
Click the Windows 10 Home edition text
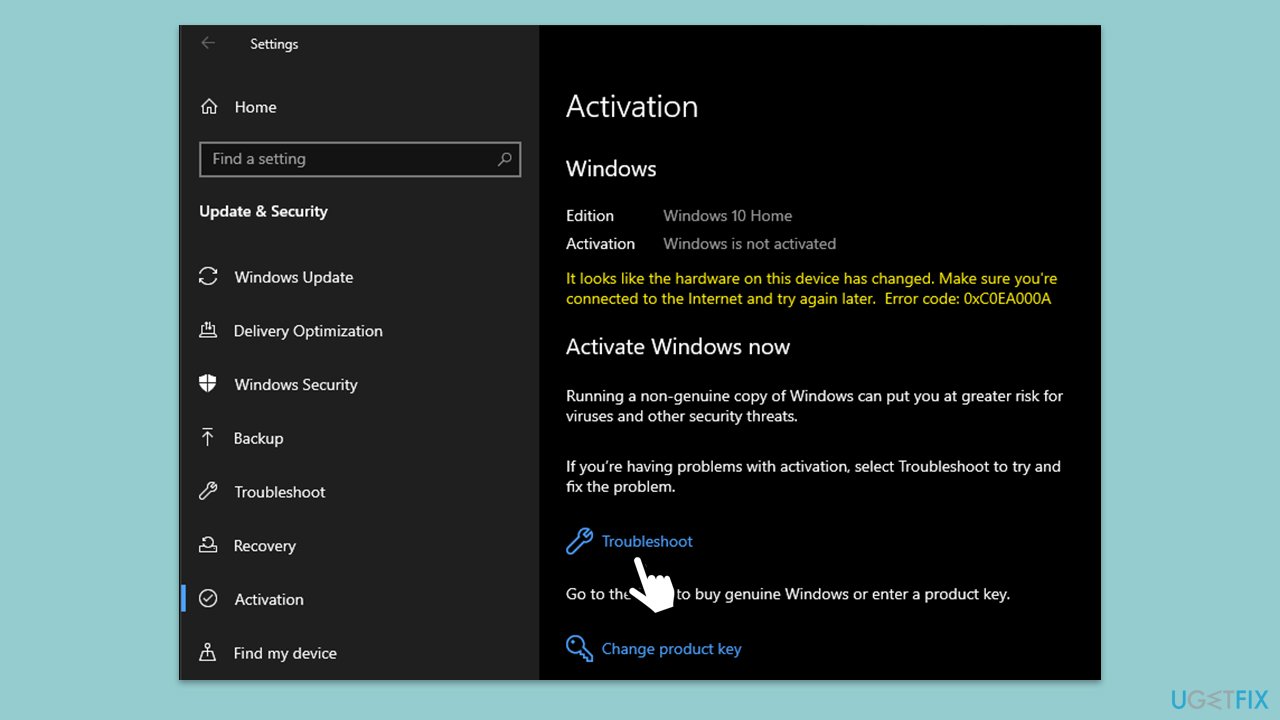[728, 216]
